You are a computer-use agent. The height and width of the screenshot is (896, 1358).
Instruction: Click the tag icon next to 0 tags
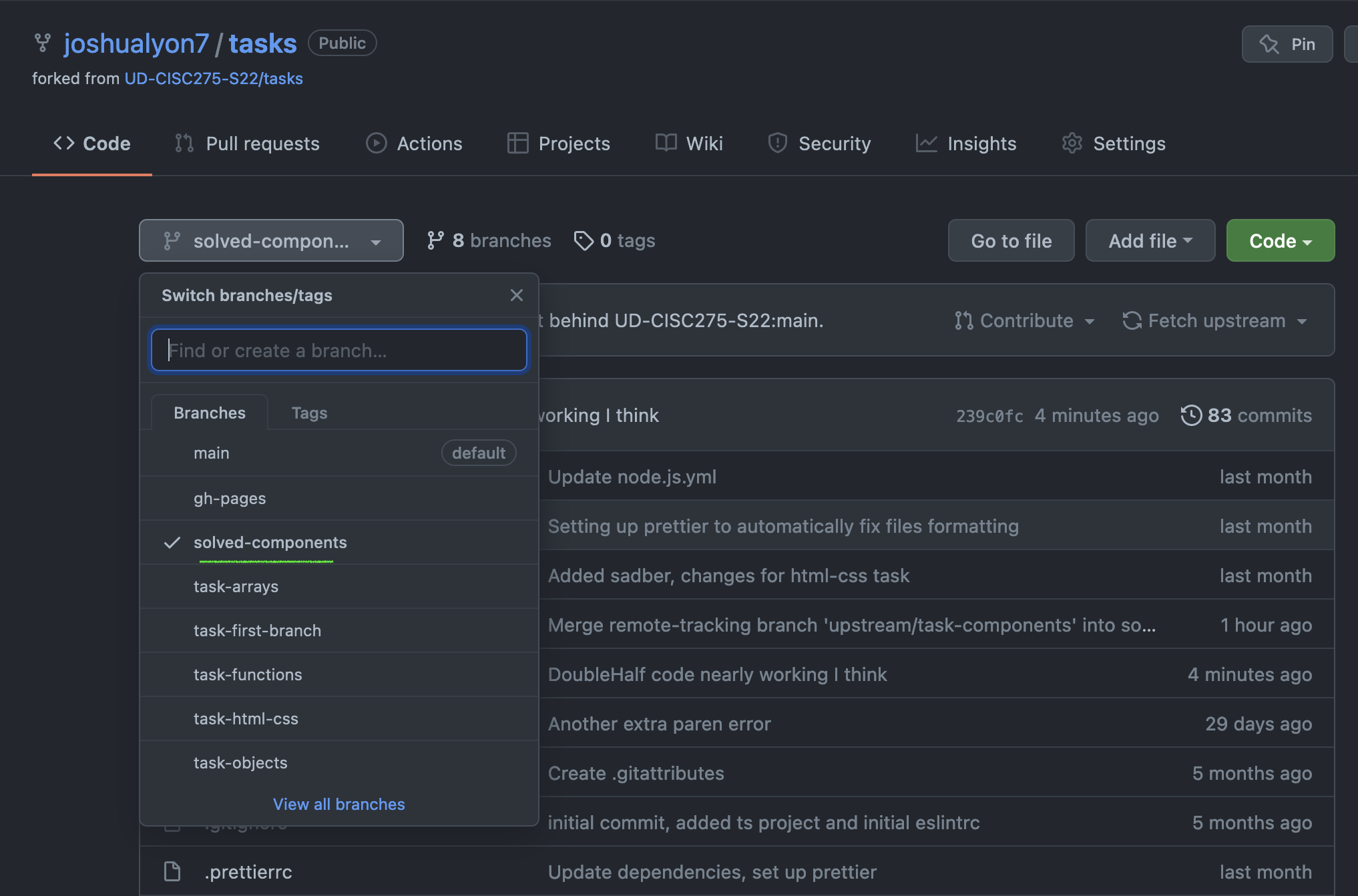click(584, 240)
